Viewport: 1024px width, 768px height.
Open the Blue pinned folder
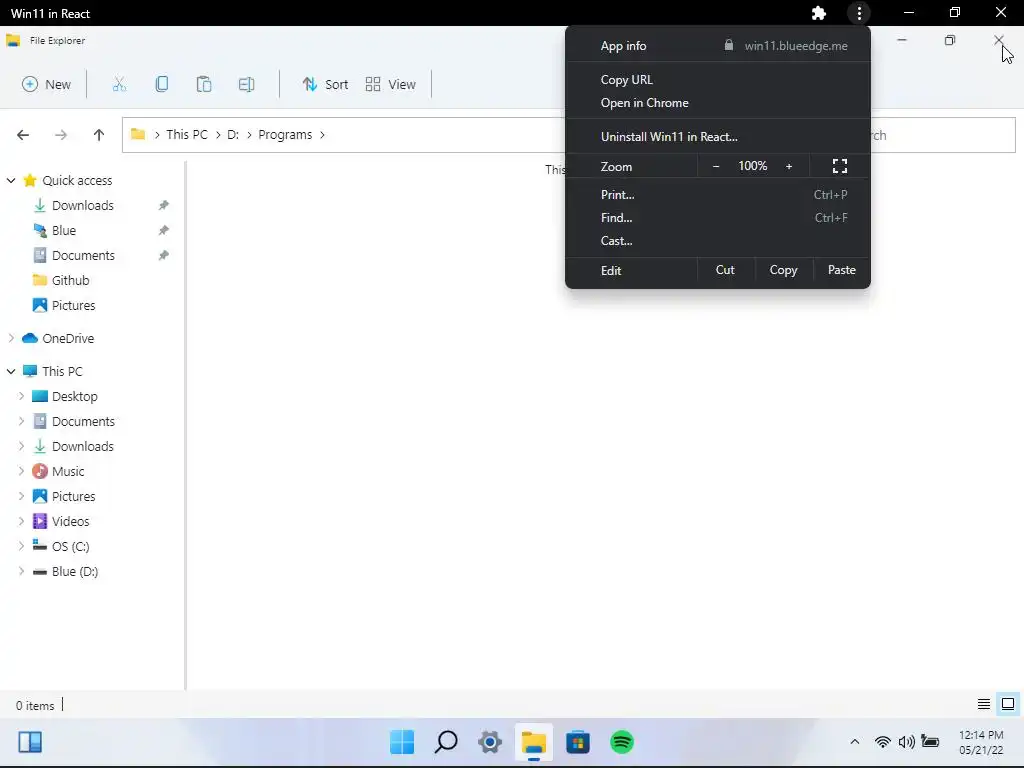pyautogui.click(x=63, y=231)
